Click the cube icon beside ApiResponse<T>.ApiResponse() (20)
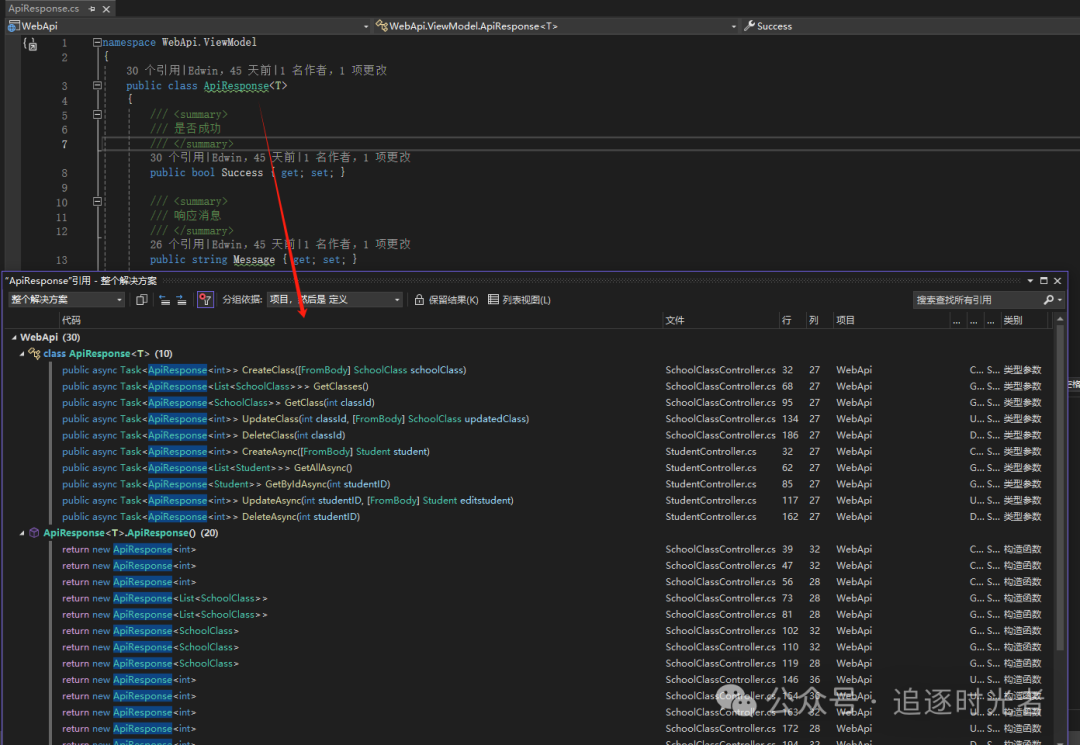This screenshot has width=1080, height=745. (x=34, y=533)
